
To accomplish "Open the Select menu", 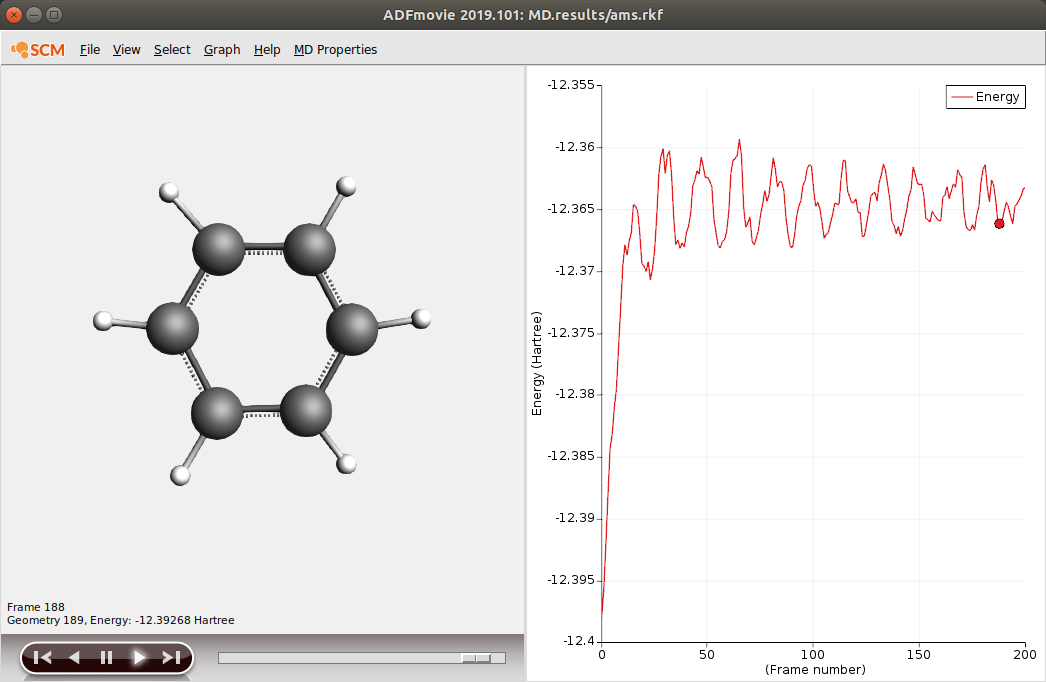I will pos(172,49).
